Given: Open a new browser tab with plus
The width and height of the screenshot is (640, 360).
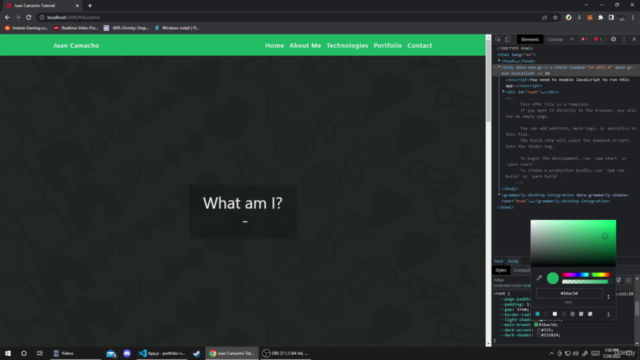Looking at the screenshot, I should point(90,6).
